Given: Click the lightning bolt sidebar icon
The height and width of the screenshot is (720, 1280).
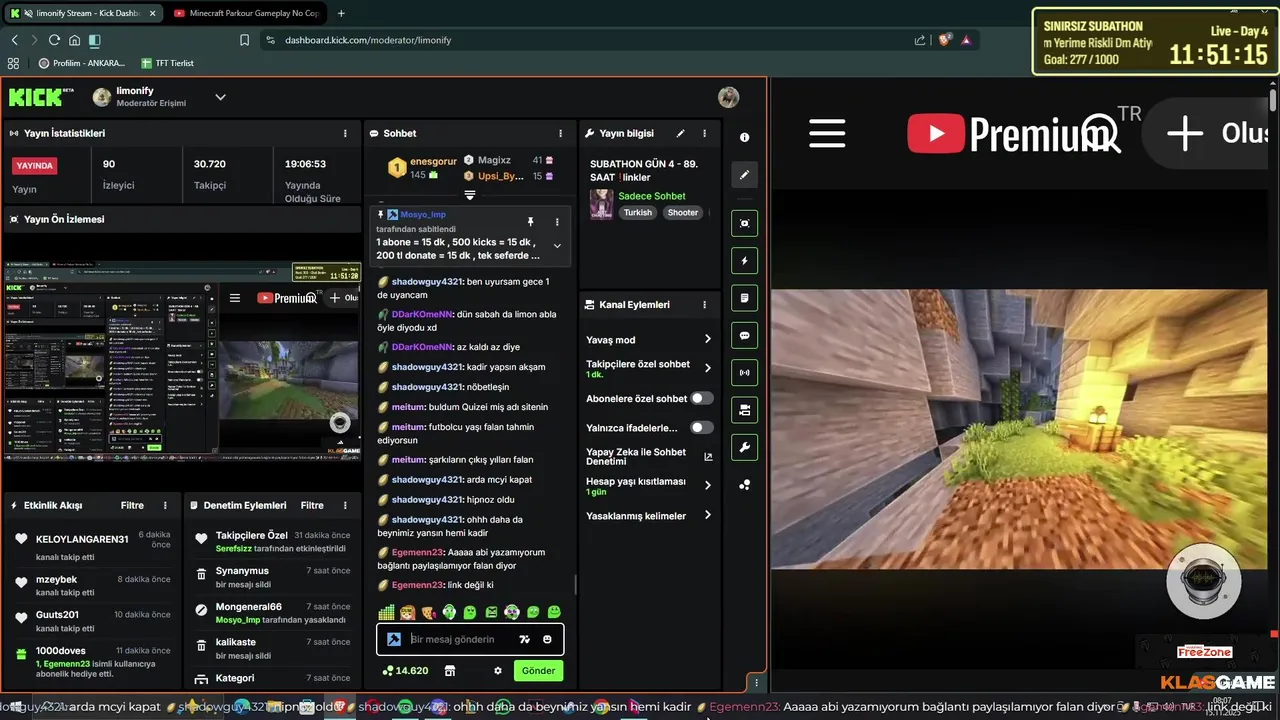Looking at the screenshot, I should pos(744,261).
